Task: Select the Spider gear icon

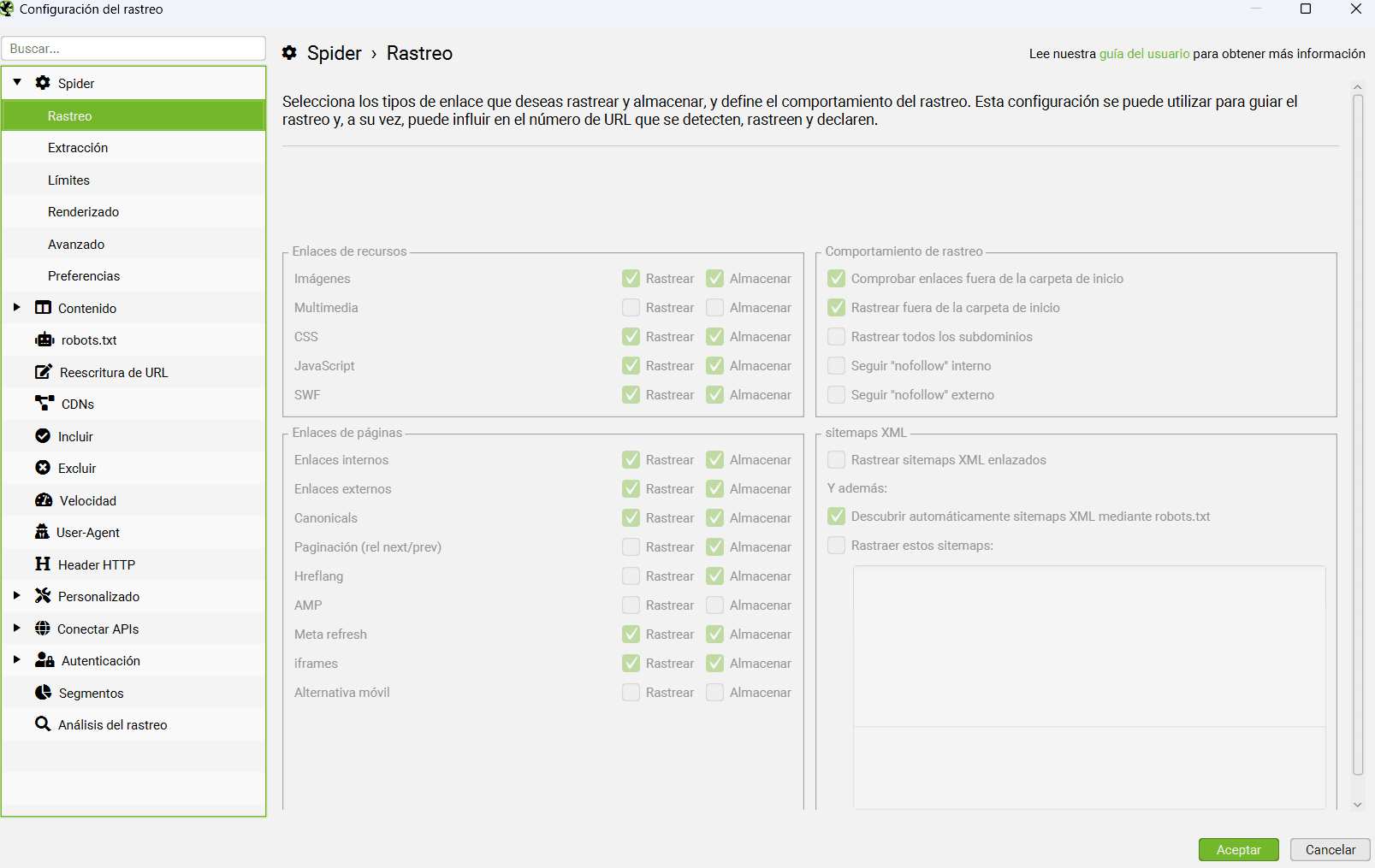Action: [41, 82]
